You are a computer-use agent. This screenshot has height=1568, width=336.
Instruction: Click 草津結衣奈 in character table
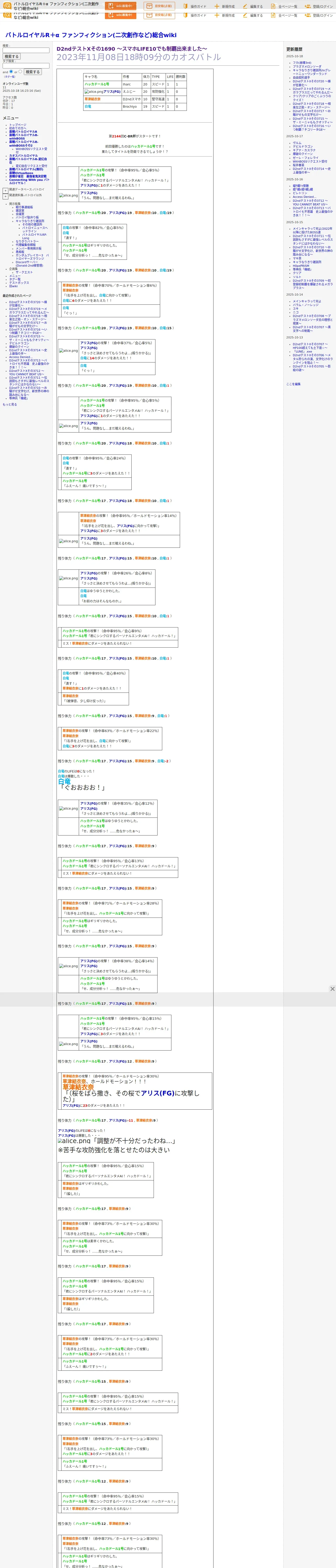pos(93,99)
